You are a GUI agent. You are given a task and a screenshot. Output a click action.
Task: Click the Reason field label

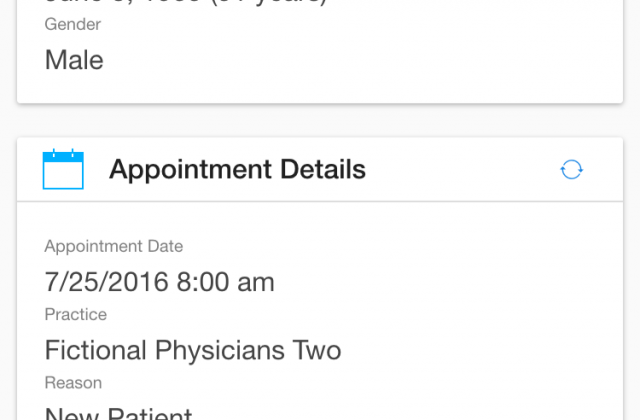(73, 383)
